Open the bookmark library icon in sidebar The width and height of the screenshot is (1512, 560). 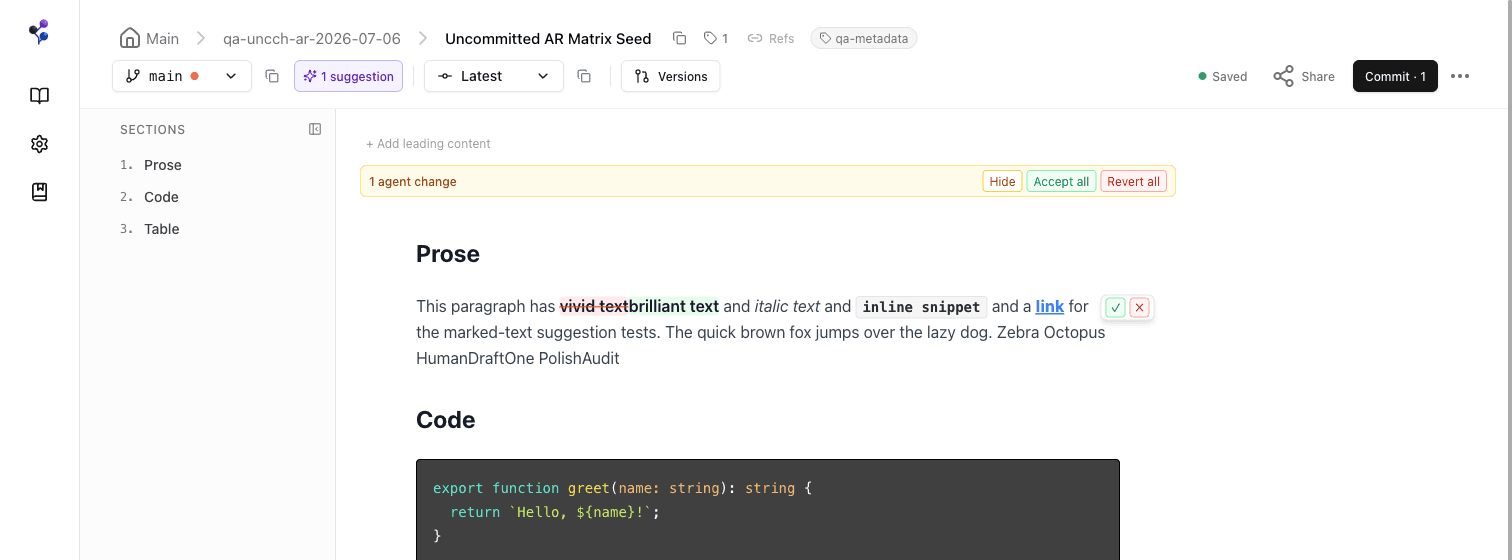coord(39,192)
